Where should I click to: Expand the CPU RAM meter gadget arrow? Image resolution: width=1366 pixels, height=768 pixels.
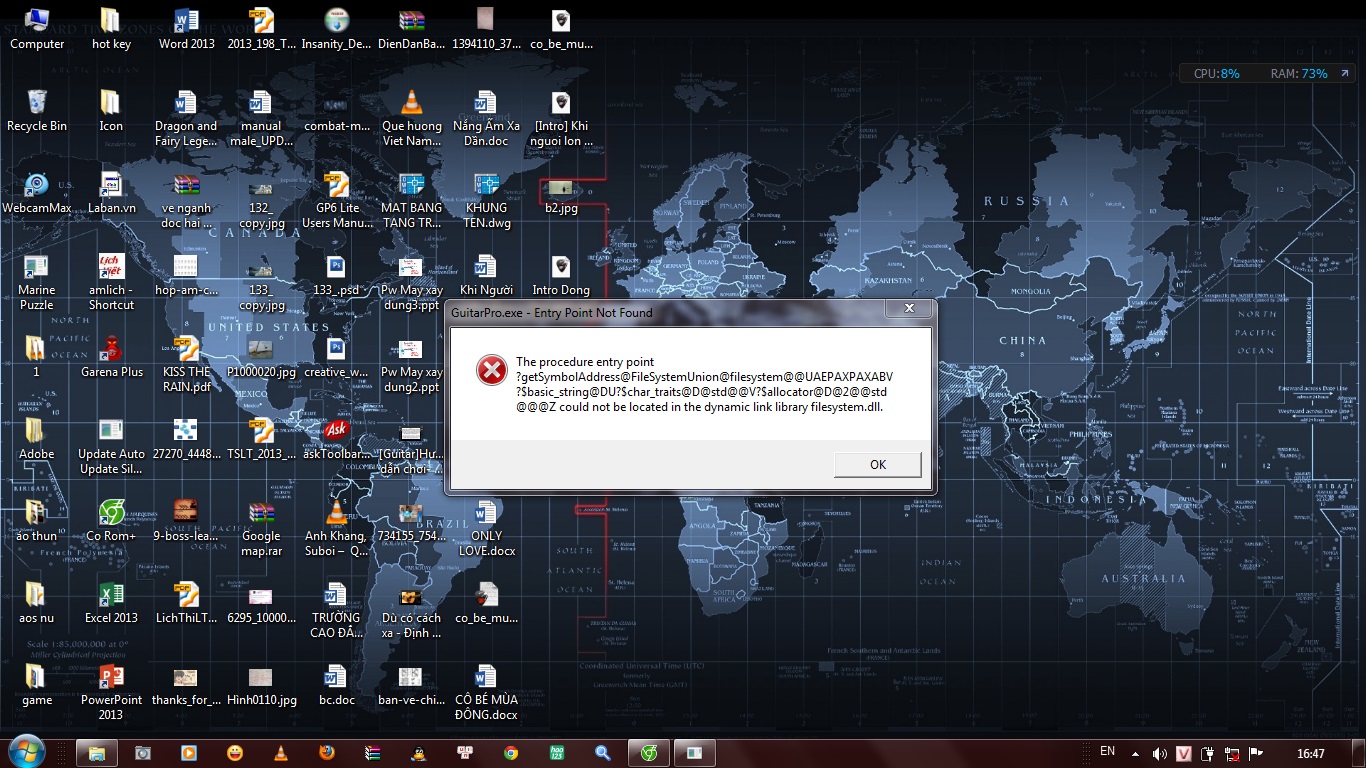1343,74
